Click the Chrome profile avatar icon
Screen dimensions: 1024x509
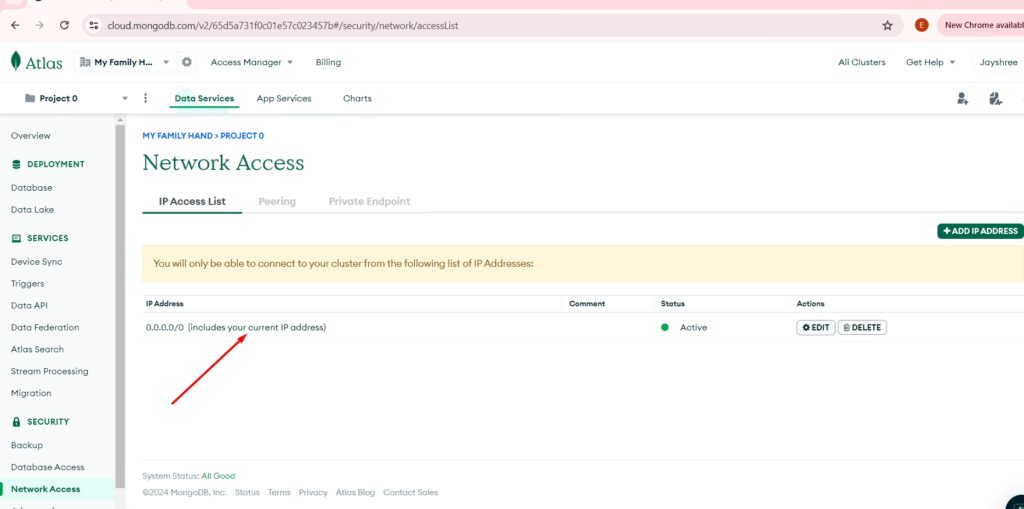921,25
